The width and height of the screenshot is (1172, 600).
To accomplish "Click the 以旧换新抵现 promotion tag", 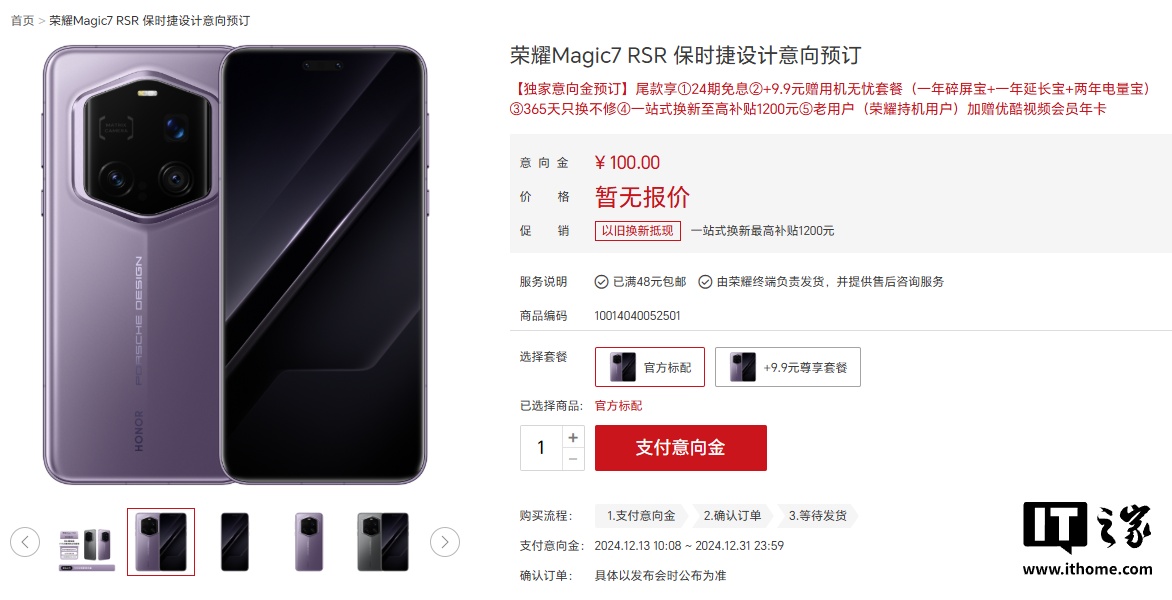I will pos(638,231).
